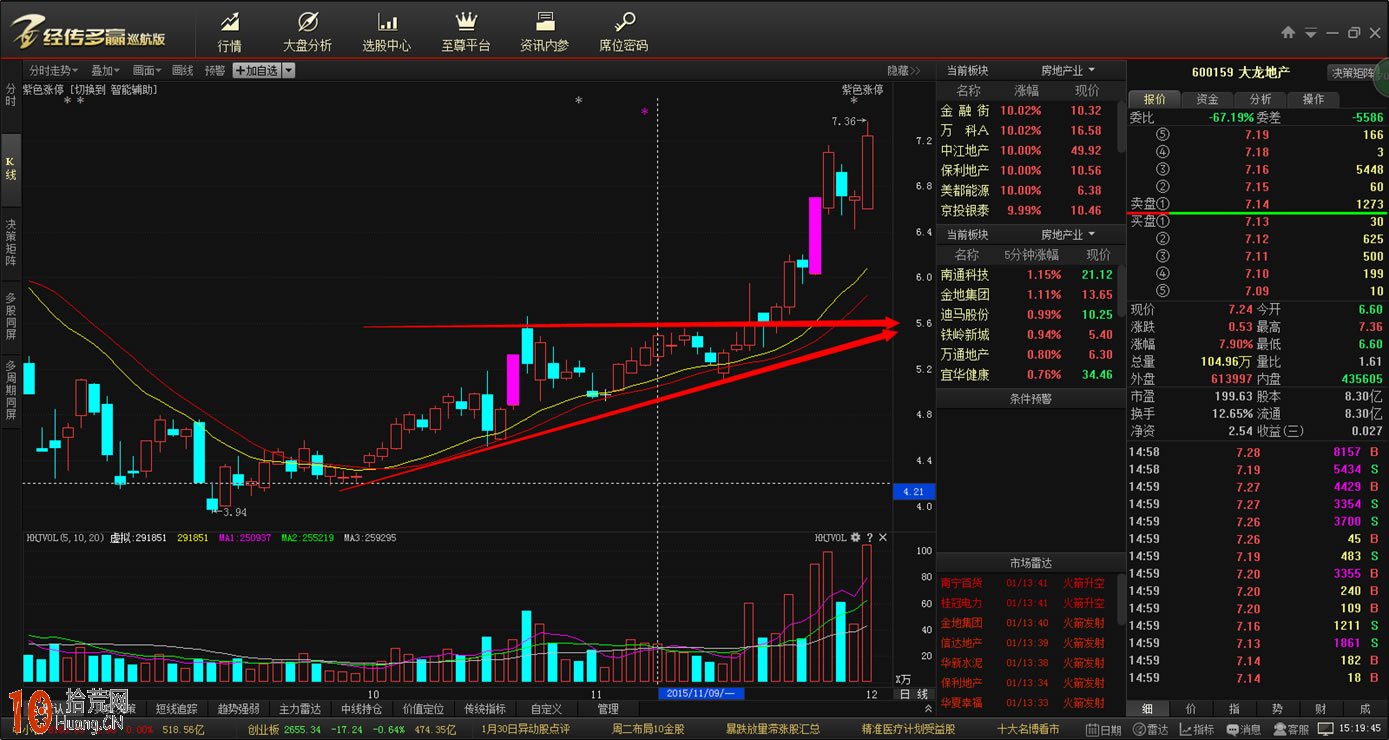1389x740 pixels.
Task: Close the HHJVOL volume indicator panel
Action: (882, 538)
